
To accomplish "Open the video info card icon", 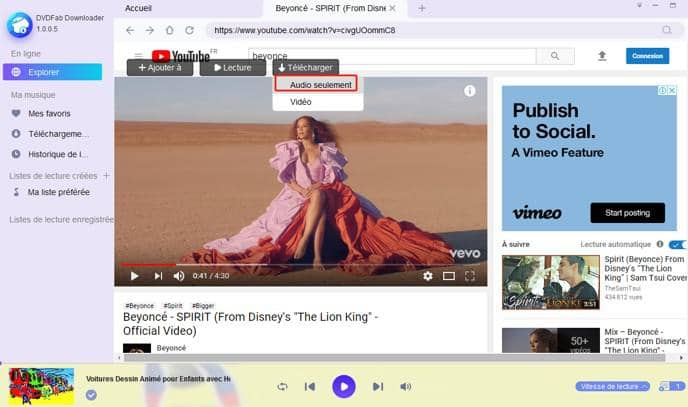I will click(x=469, y=91).
